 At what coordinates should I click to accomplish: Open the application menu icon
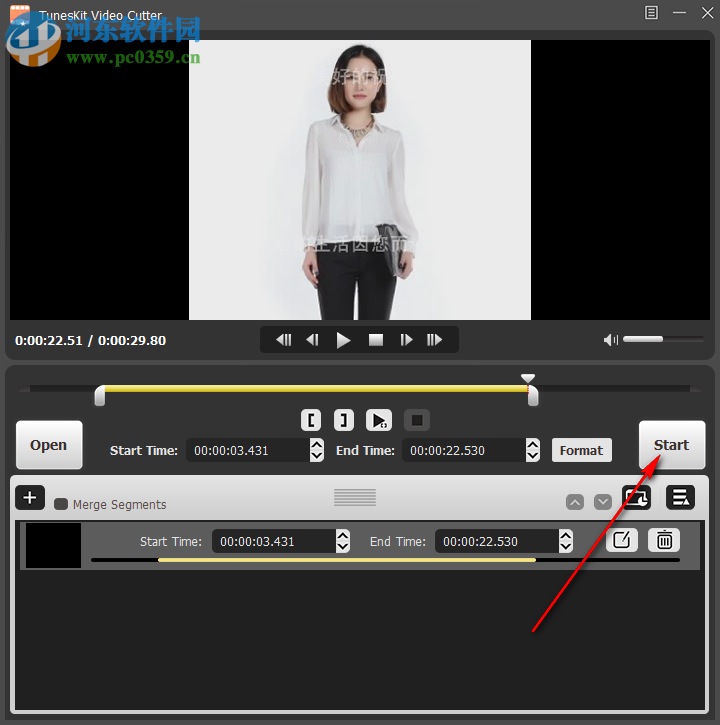(651, 12)
